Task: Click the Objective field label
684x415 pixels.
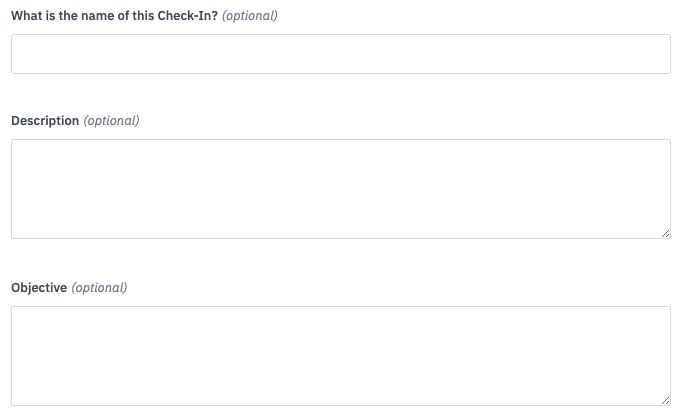Action: click(x=39, y=288)
